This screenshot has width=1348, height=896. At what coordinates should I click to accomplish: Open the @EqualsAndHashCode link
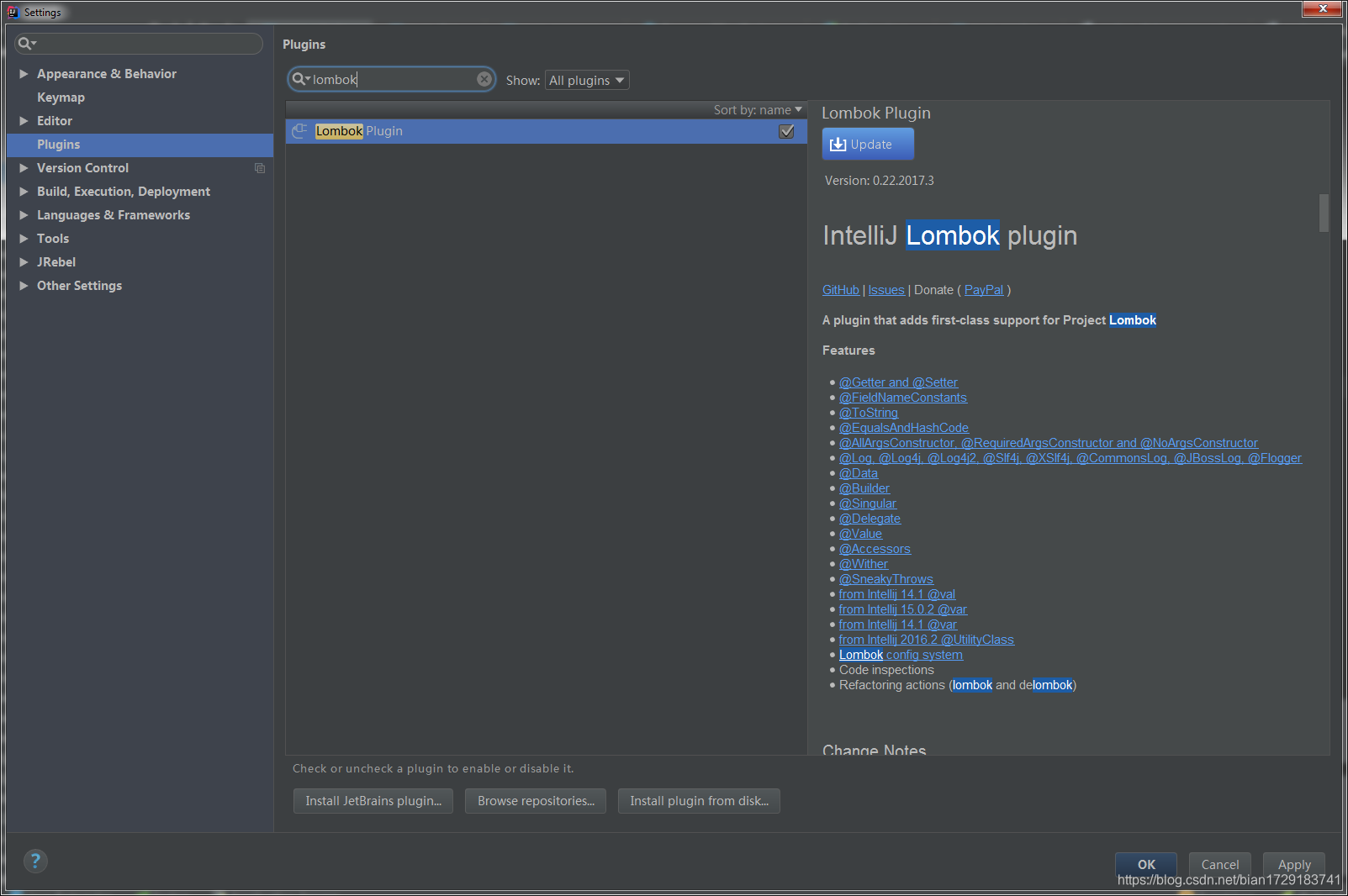point(904,428)
